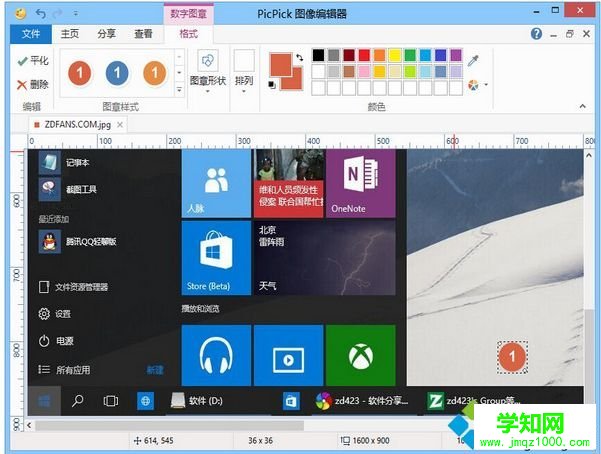Viewport: 601px width, 454px height.
Task: Open the stamp shape (图章形状) menu
Action: [208, 72]
